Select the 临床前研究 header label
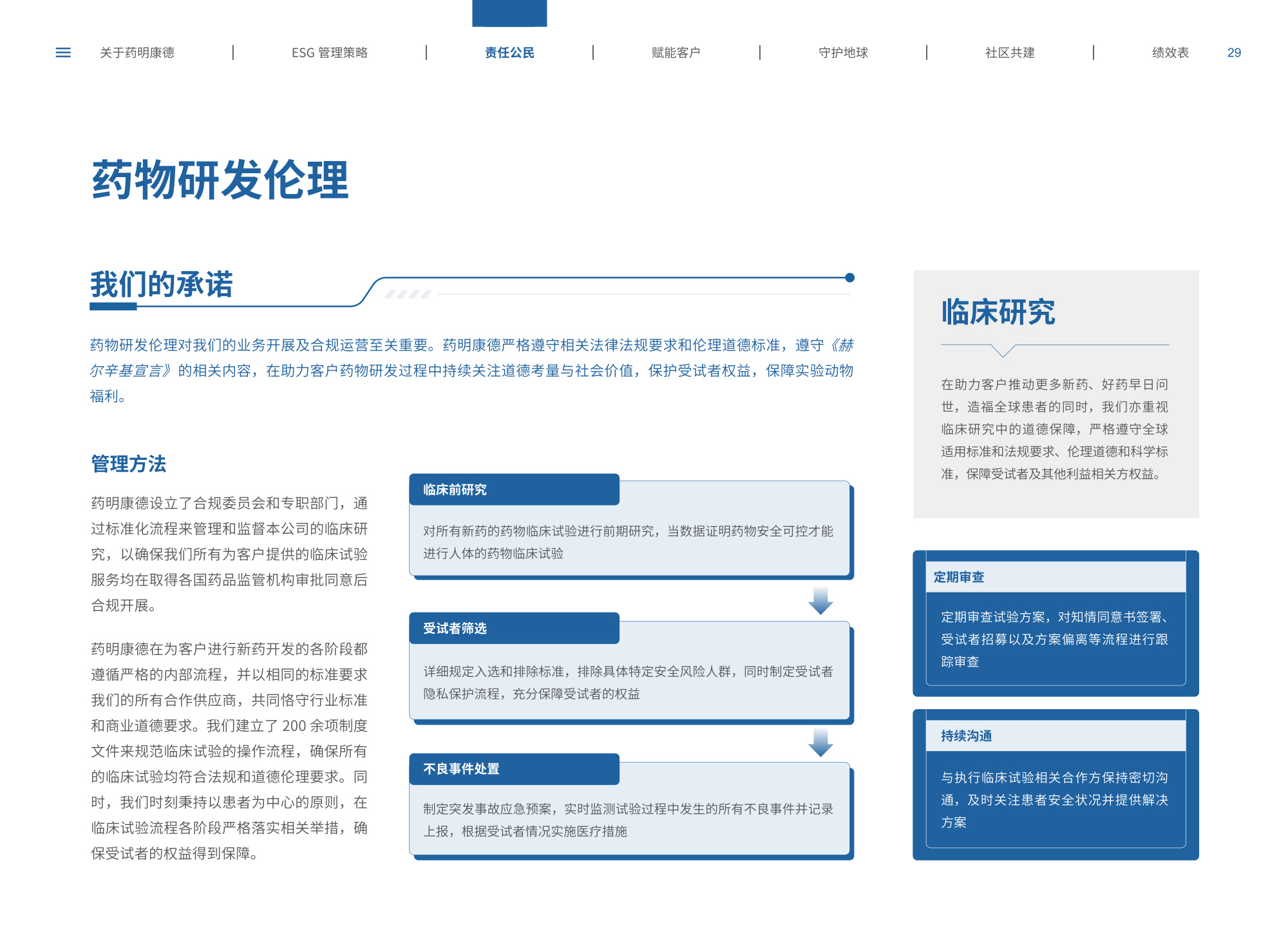Image resolution: width=1288 pixels, height=950 pixels. click(455, 490)
